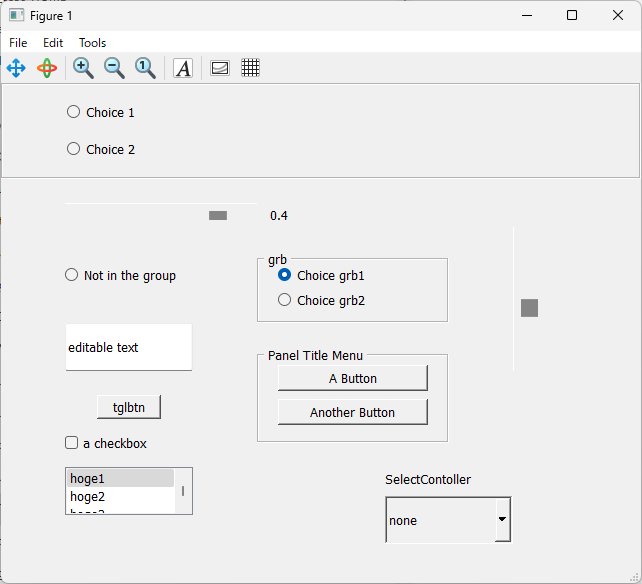This screenshot has height=584, width=642.
Task: Select the Choice 1 radio button
Action: pyautogui.click(x=73, y=112)
